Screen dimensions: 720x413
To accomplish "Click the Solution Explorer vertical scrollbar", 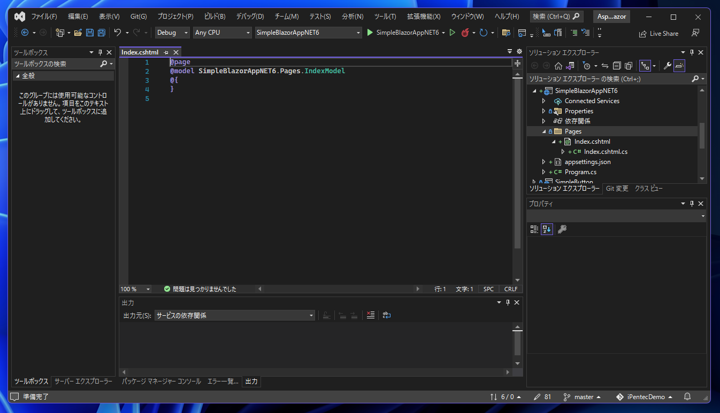I will (702, 135).
